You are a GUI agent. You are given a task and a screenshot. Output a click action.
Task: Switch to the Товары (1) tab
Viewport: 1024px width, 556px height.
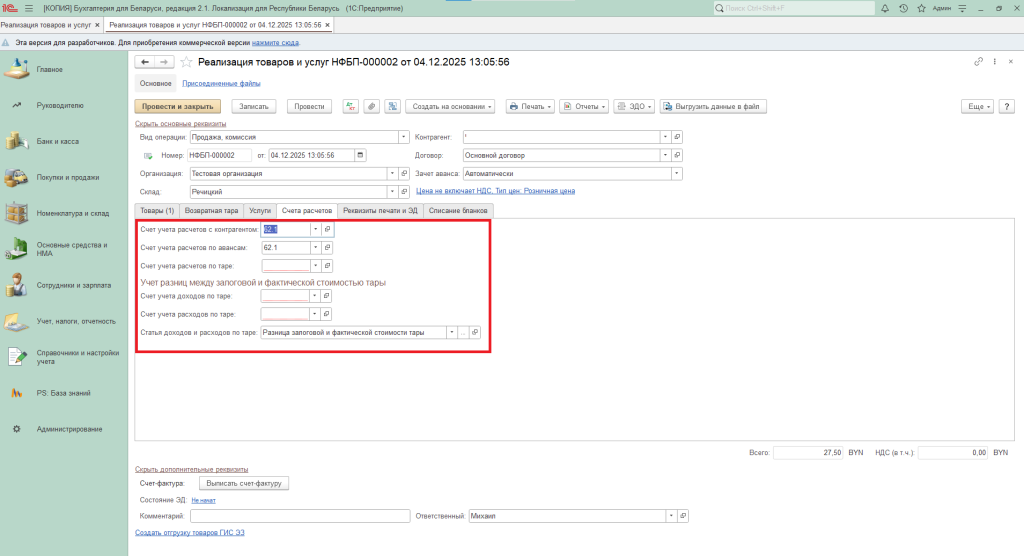tap(157, 210)
